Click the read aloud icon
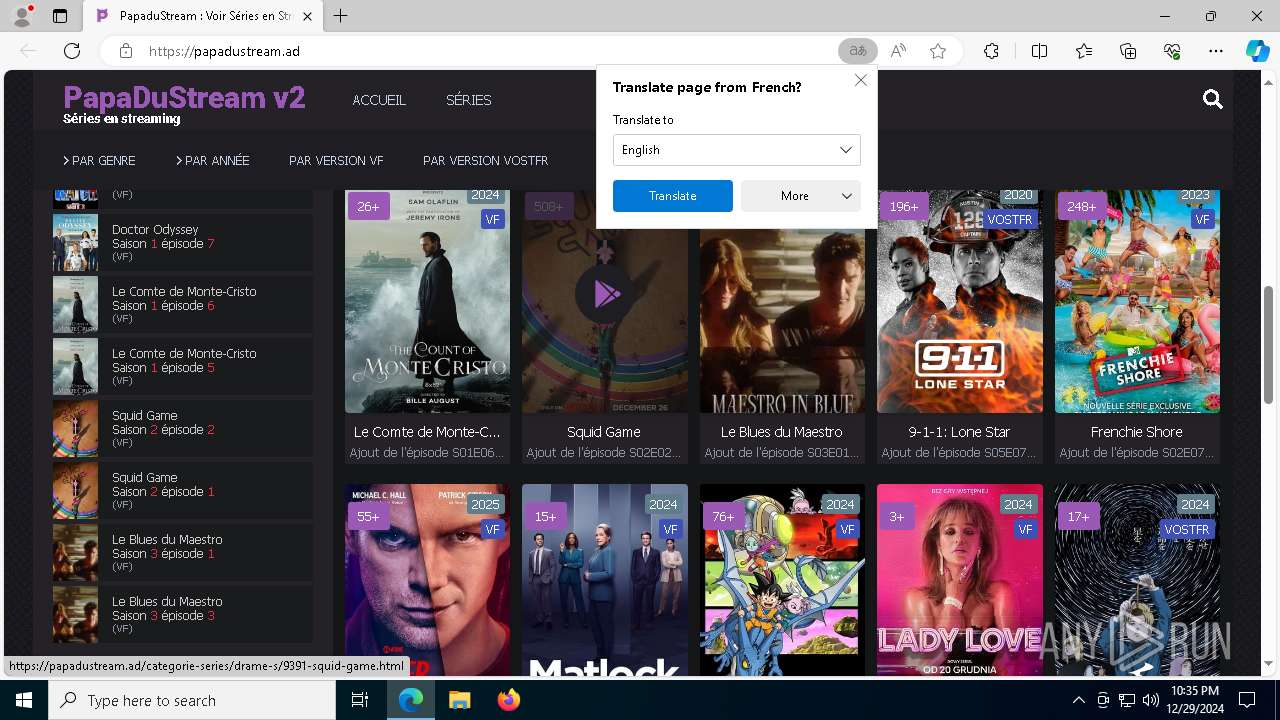This screenshot has width=1280, height=720. coord(898,51)
